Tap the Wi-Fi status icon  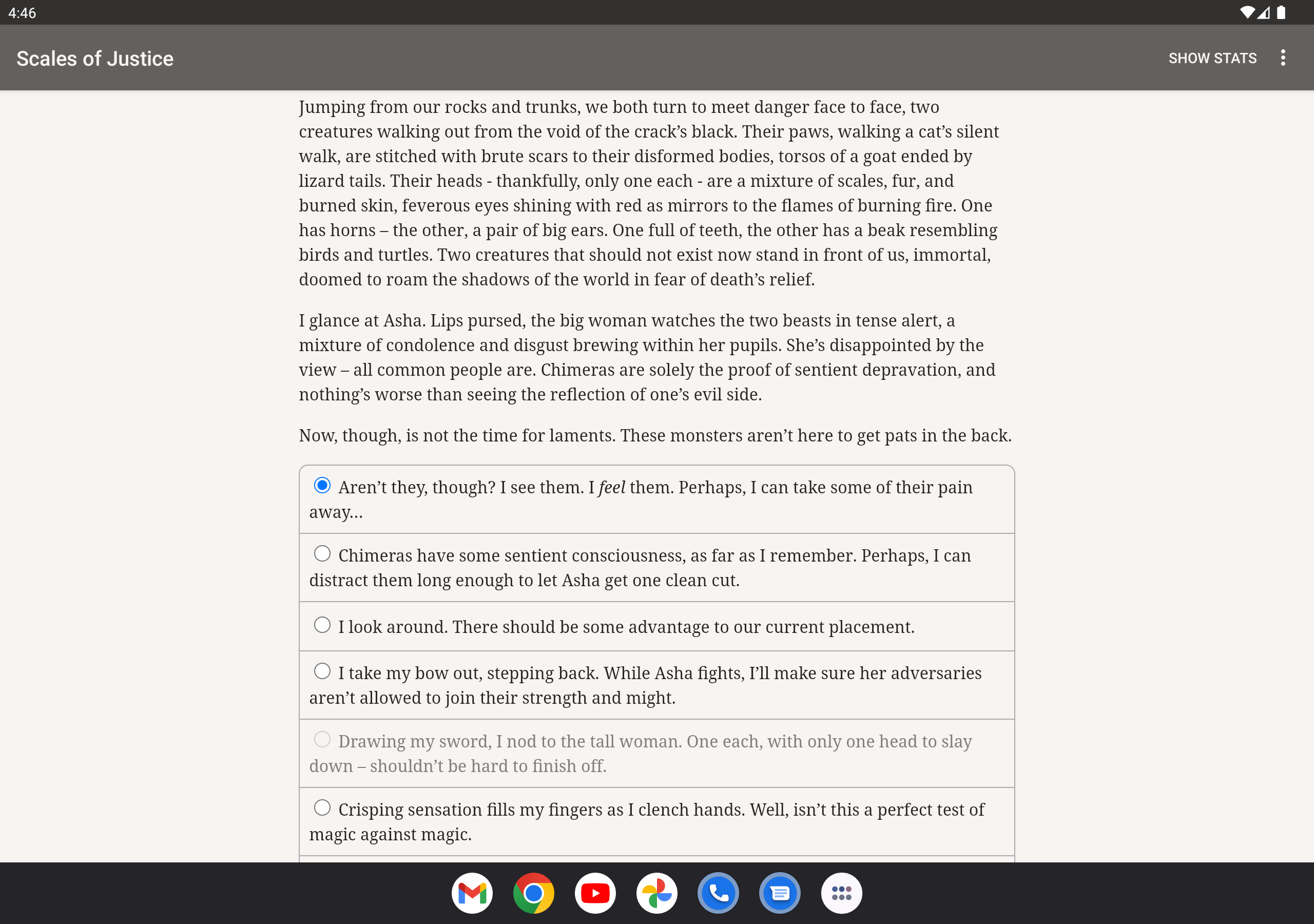click(x=1246, y=13)
